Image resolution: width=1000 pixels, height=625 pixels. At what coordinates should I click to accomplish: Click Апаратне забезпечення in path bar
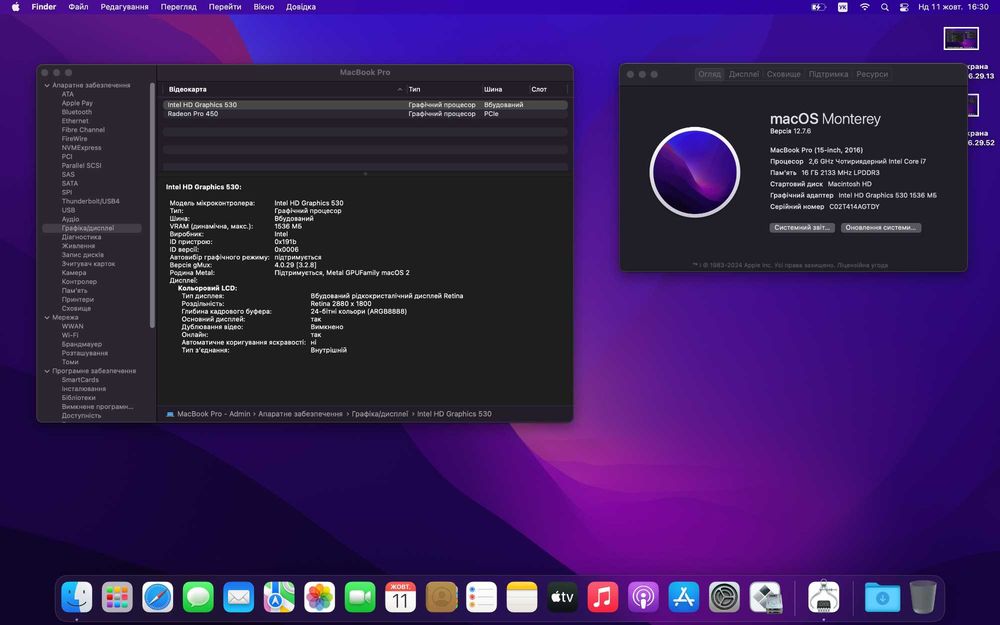pos(300,414)
